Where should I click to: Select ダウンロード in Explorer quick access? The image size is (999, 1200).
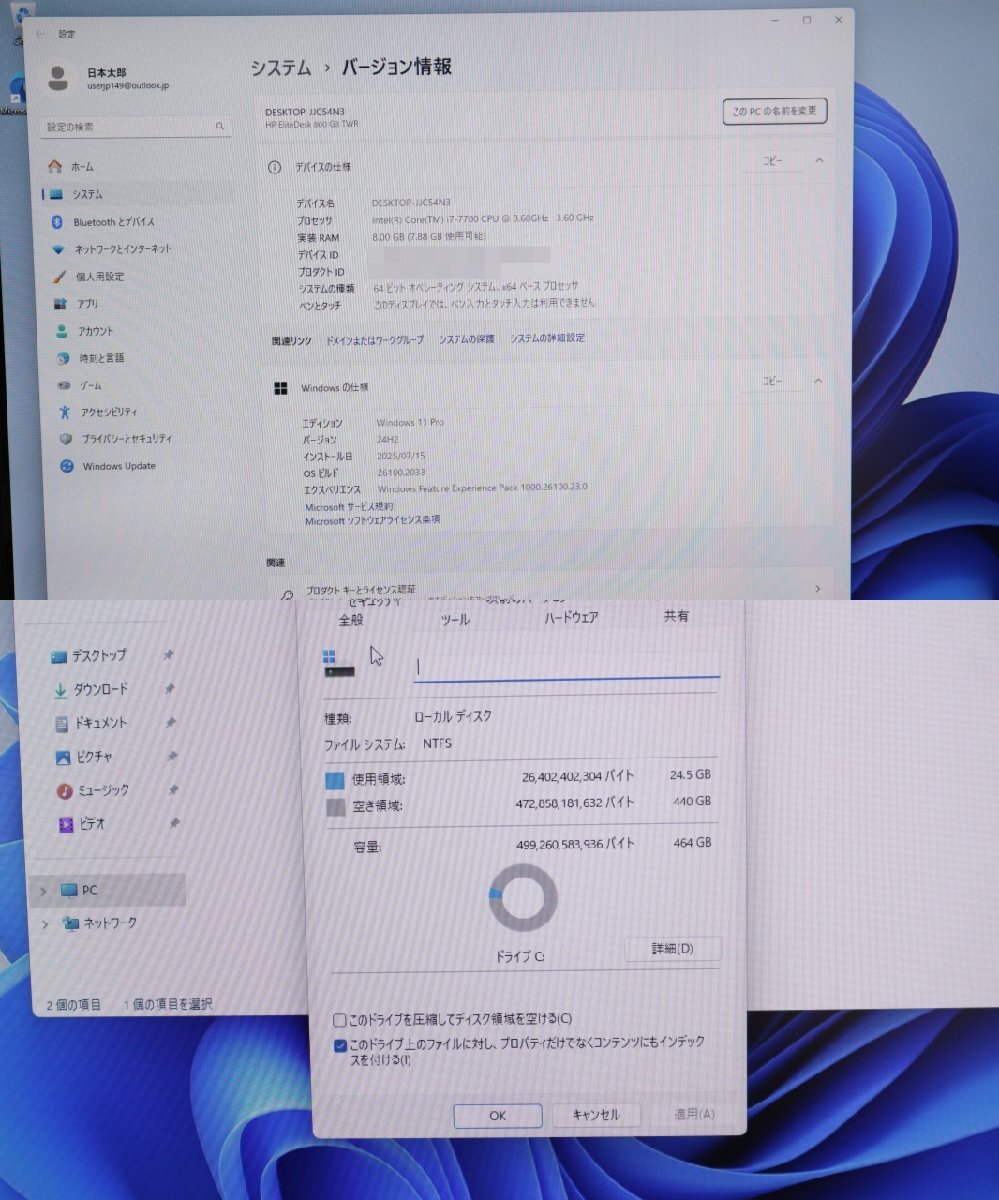[x=90, y=690]
